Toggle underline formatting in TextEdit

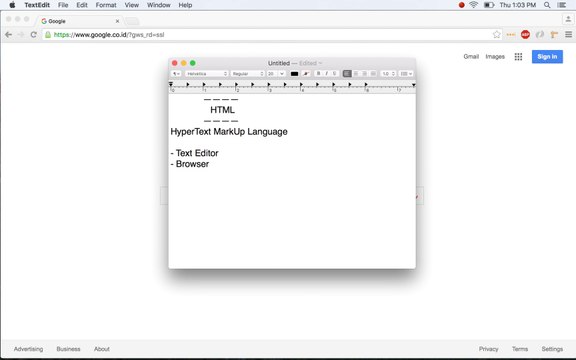coord(335,74)
